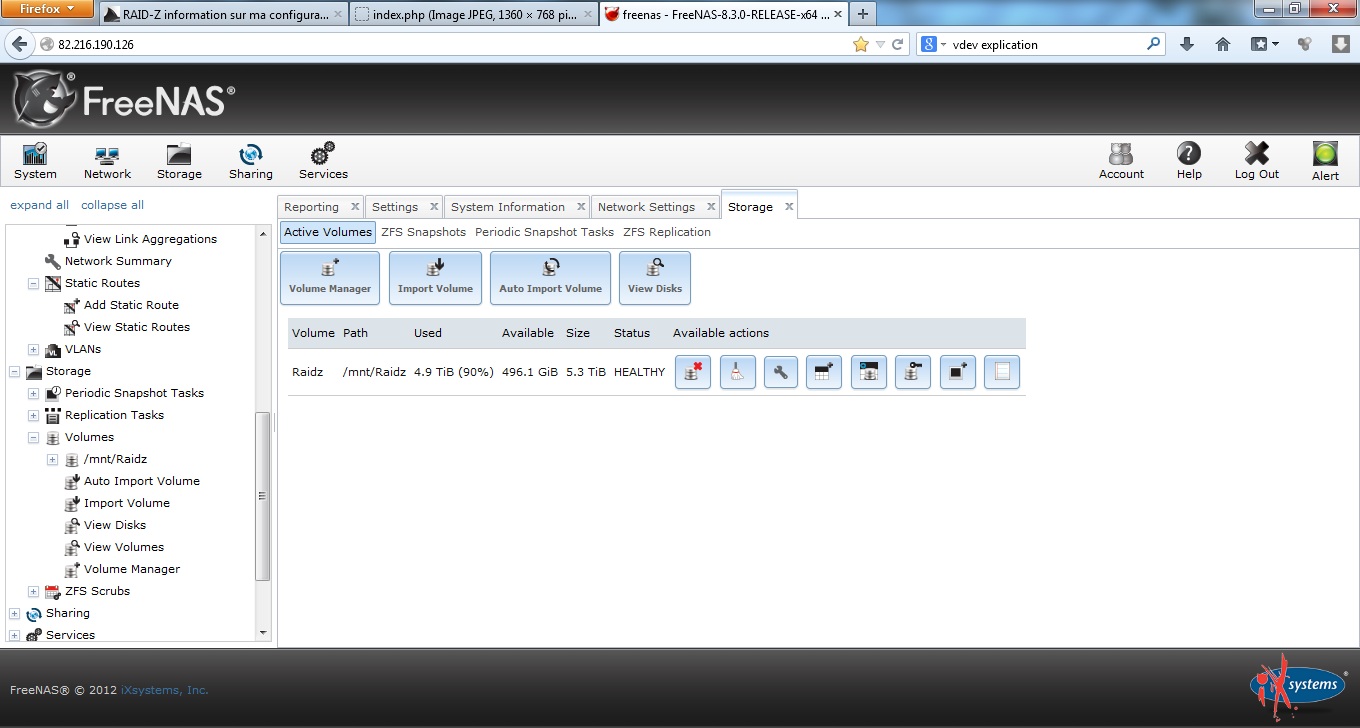Open the Periodic Snapshot Tasks sub-tab
This screenshot has height=728, width=1360.
[x=544, y=232]
